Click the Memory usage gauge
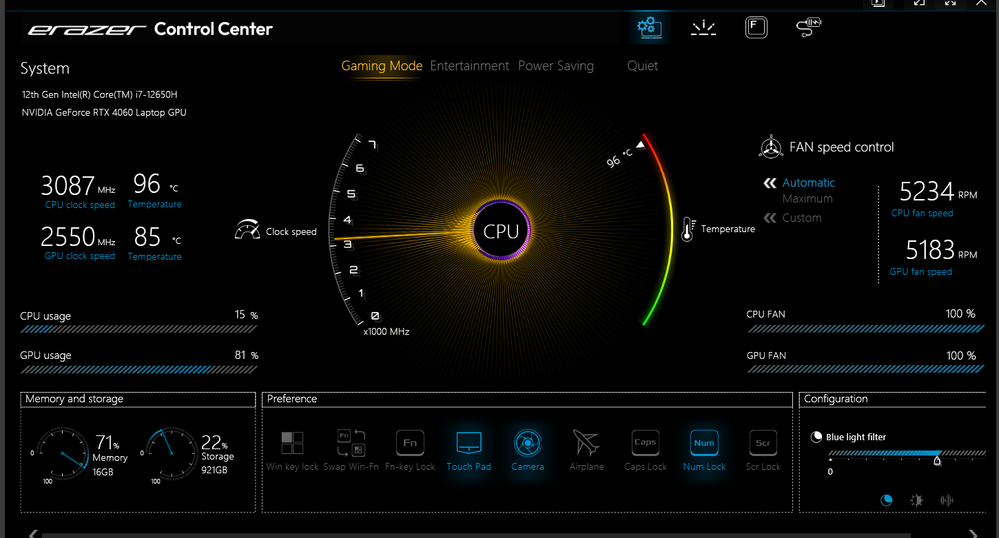Image resolution: width=999 pixels, height=538 pixels. pos(62,453)
